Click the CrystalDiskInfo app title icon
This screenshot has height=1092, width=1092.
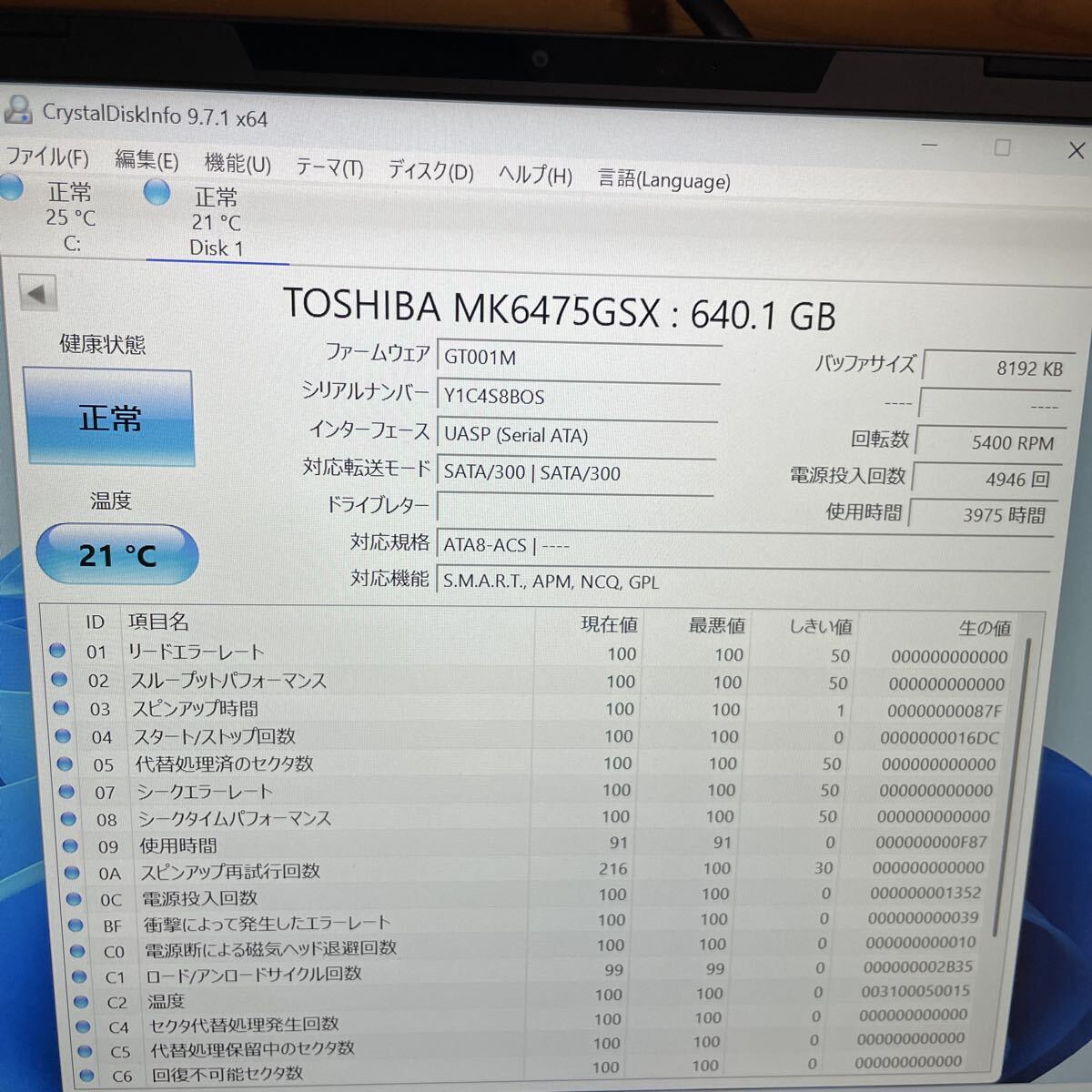[17, 108]
